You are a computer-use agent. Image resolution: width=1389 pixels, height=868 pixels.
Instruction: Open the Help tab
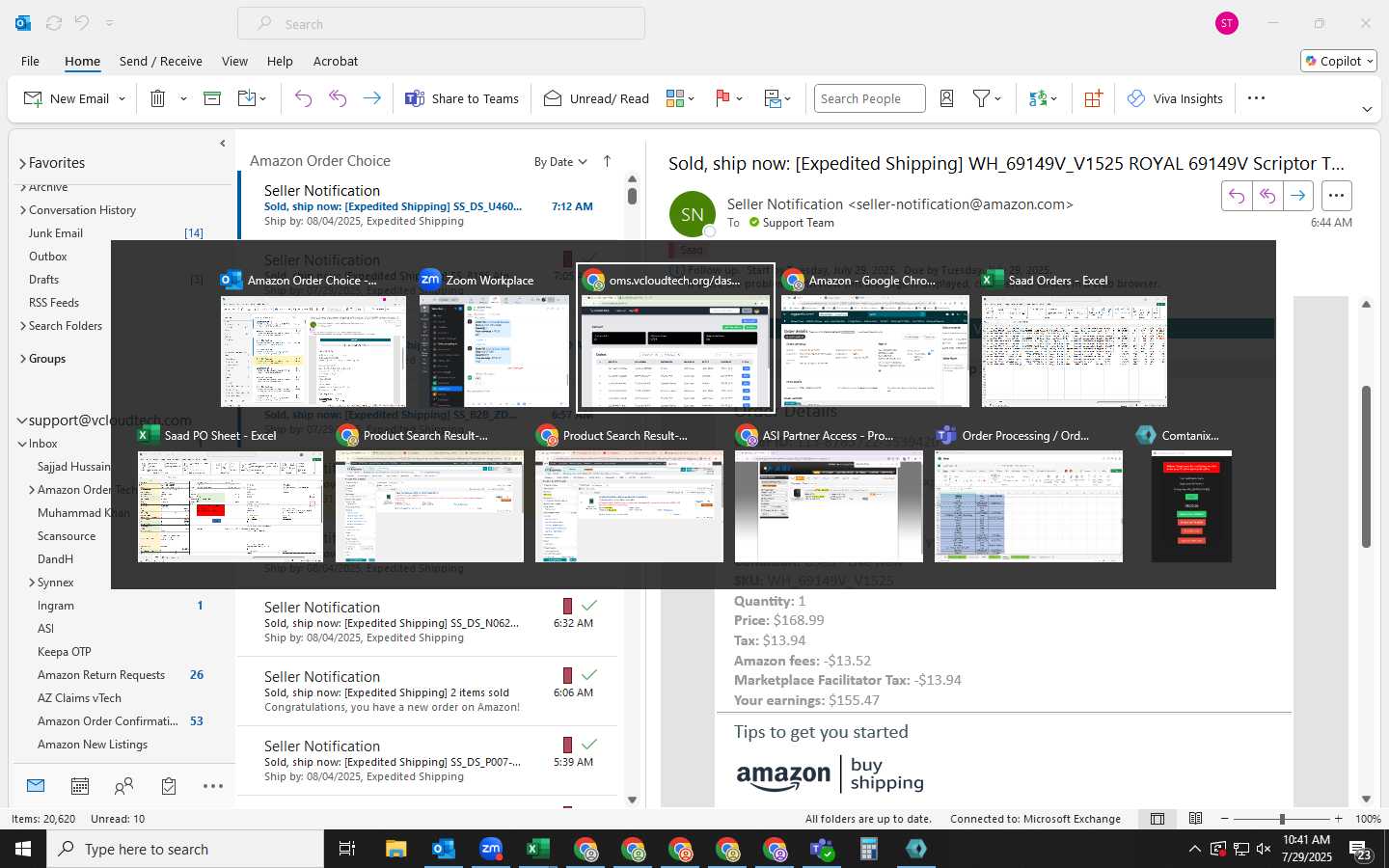pos(280,61)
